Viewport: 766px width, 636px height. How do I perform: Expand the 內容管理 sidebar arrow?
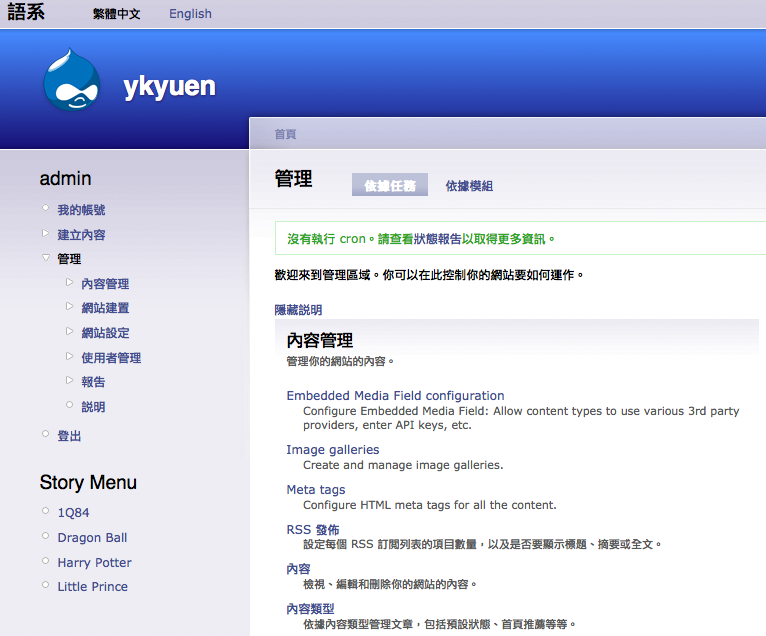point(69,283)
